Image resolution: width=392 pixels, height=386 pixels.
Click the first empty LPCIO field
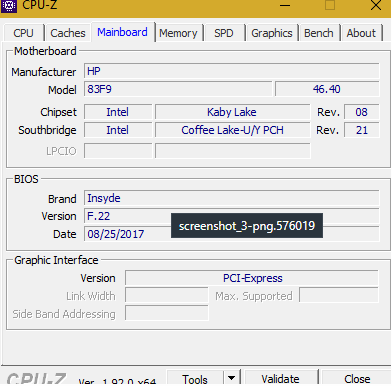(118, 151)
